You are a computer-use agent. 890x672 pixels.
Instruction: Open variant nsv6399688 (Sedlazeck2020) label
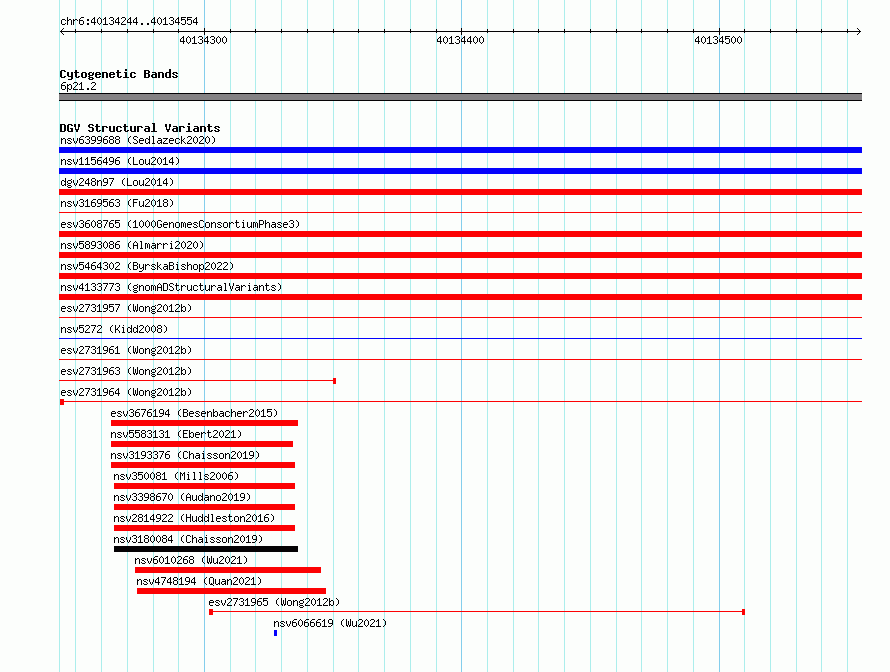click(x=138, y=140)
